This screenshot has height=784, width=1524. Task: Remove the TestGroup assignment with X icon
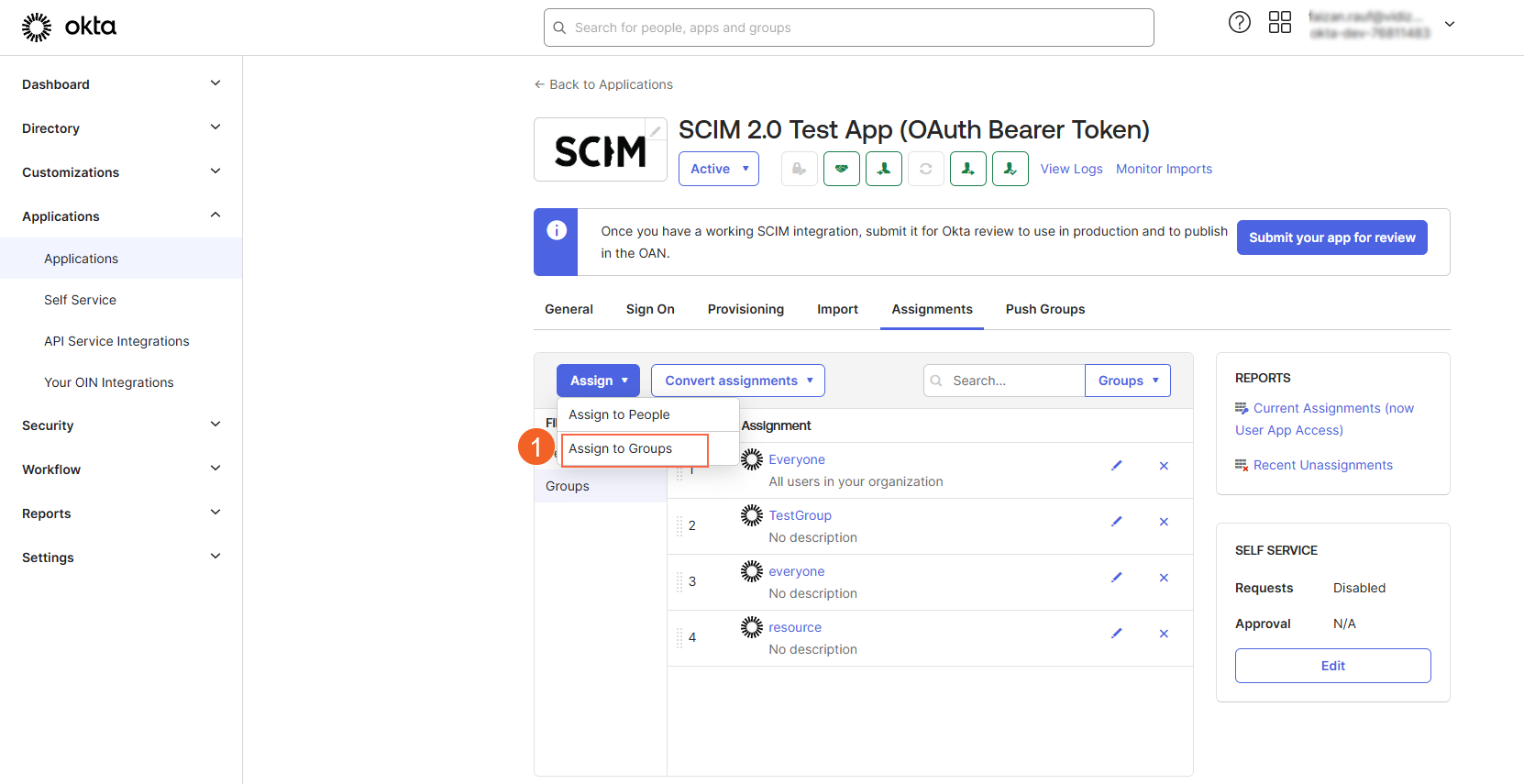[x=1164, y=522]
